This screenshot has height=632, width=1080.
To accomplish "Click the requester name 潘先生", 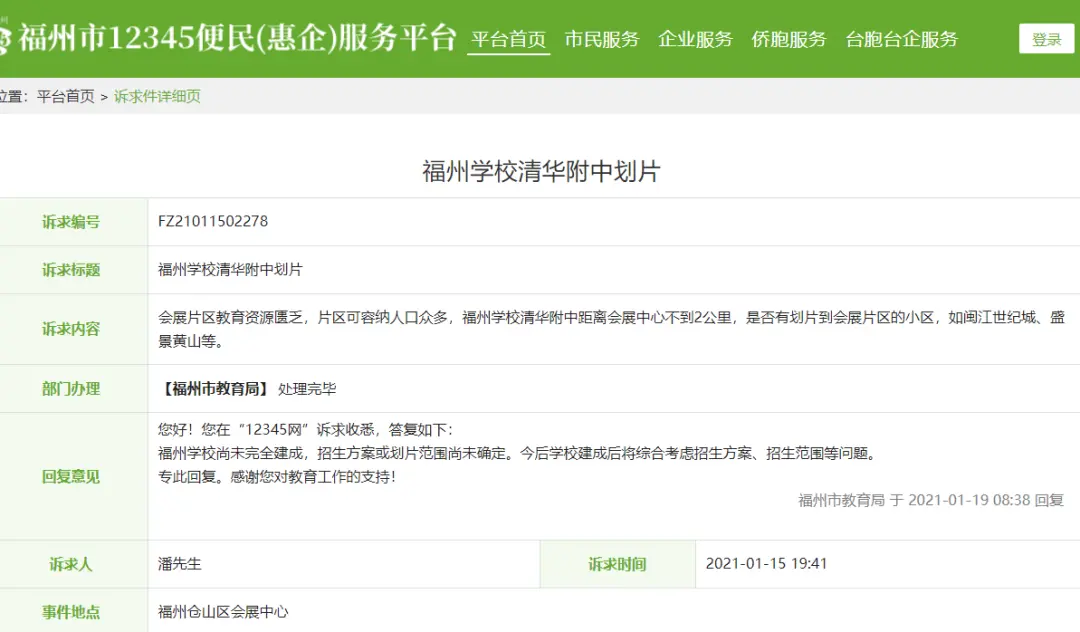I will coord(180,564).
